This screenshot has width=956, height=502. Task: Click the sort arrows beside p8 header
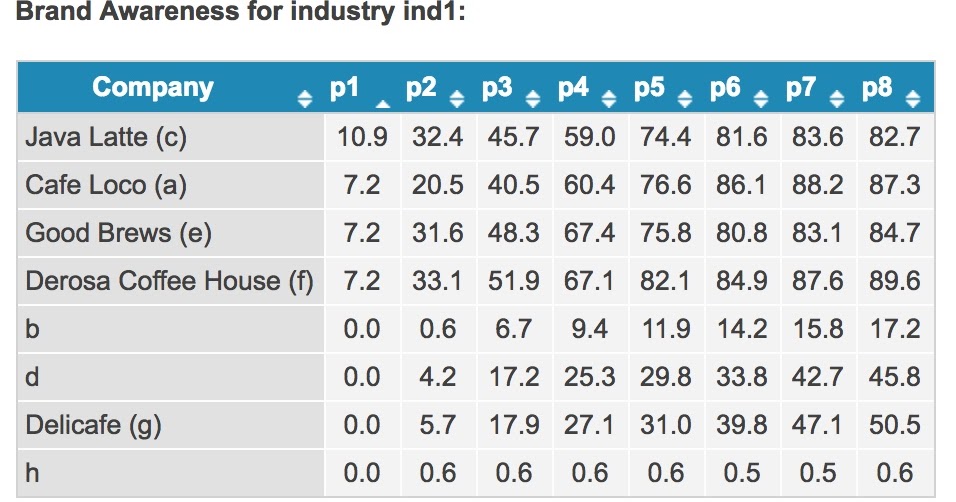[x=912, y=98]
